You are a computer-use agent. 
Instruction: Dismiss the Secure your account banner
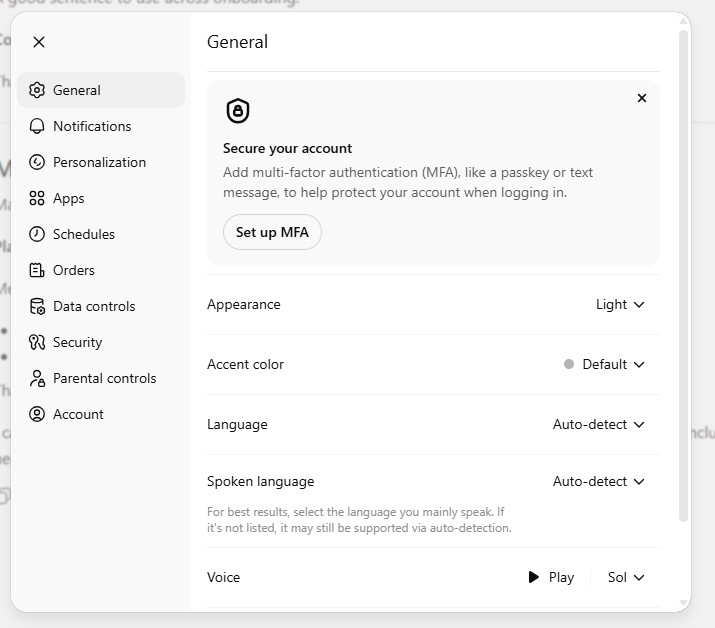point(642,98)
